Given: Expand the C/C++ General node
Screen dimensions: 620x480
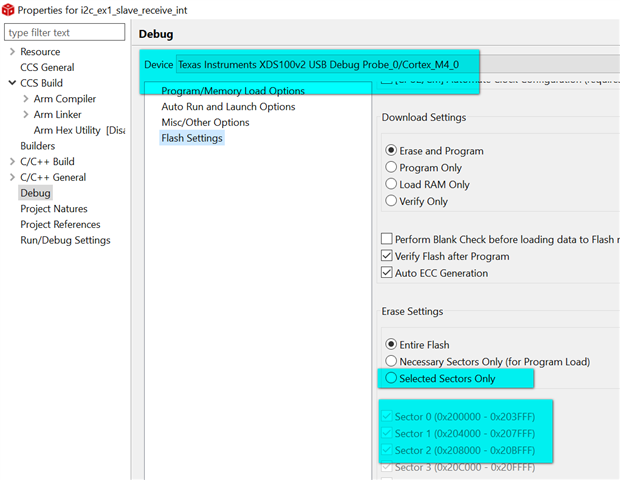Looking at the screenshot, I should [11, 177].
